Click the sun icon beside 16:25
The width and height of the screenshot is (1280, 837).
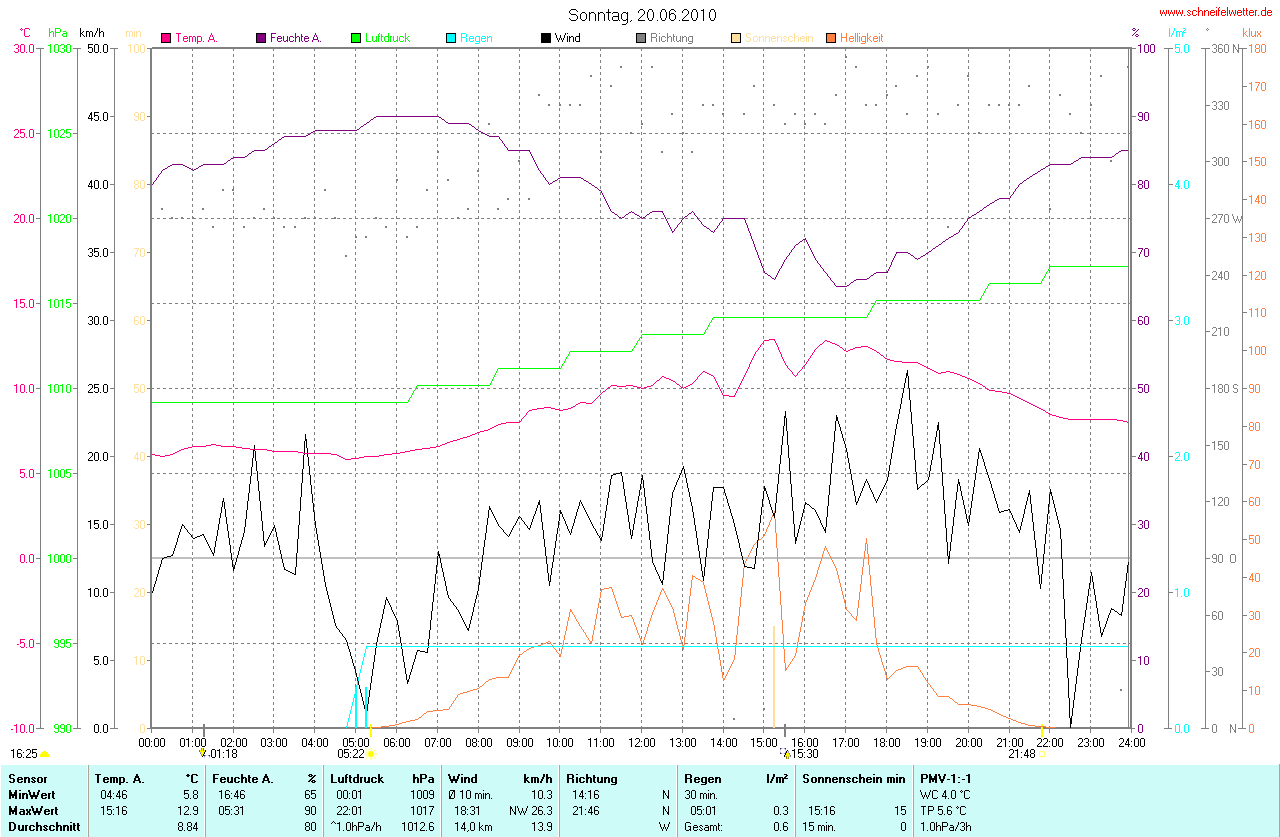[44, 754]
